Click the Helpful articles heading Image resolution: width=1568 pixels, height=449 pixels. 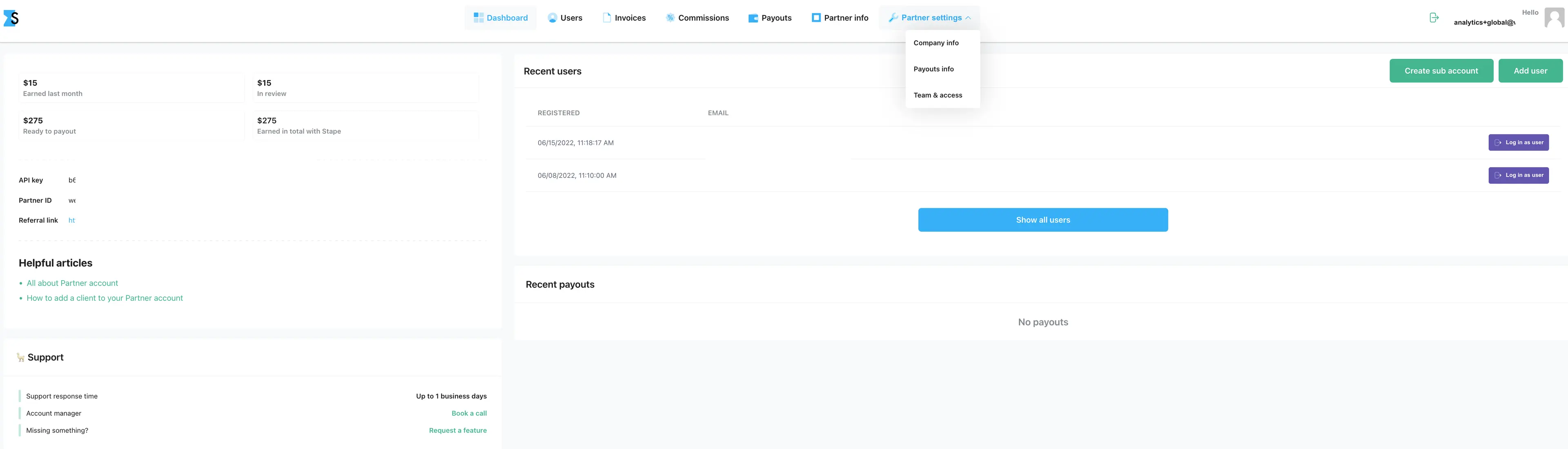coord(56,263)
